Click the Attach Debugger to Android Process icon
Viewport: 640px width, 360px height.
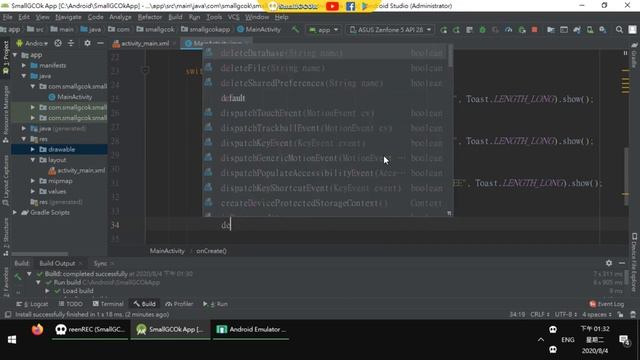click(522, 30)
